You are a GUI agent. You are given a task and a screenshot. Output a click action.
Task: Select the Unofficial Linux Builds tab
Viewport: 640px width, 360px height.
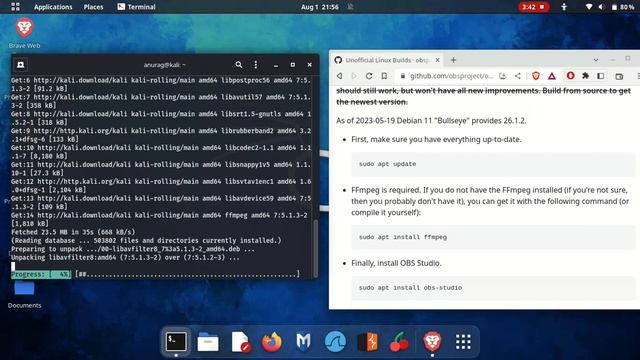387,60
